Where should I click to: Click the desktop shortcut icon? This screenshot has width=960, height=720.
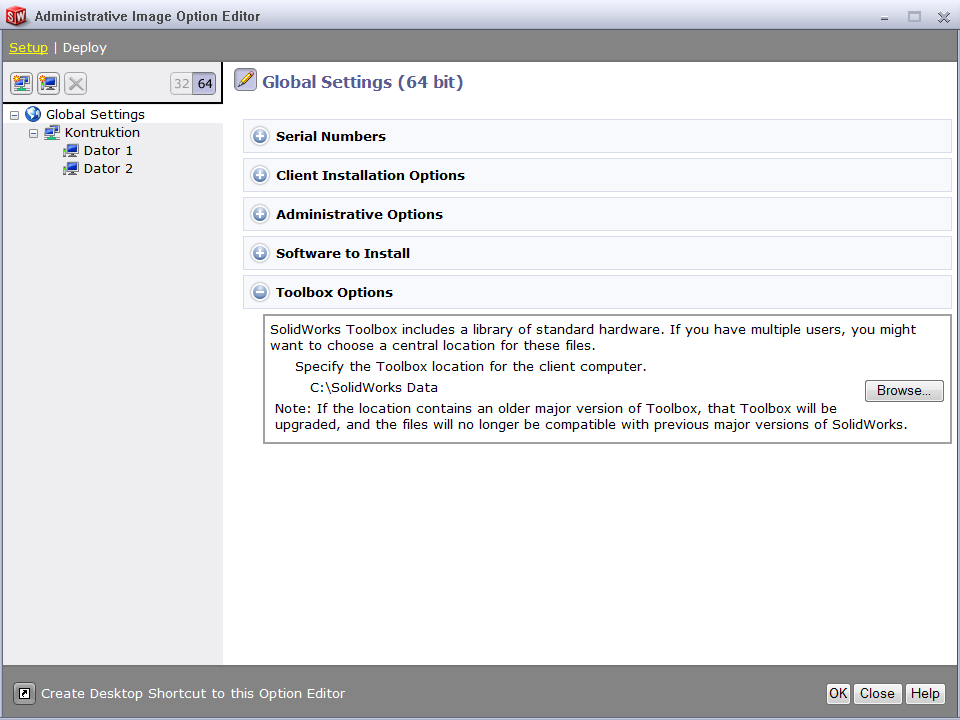pos(24,694)
